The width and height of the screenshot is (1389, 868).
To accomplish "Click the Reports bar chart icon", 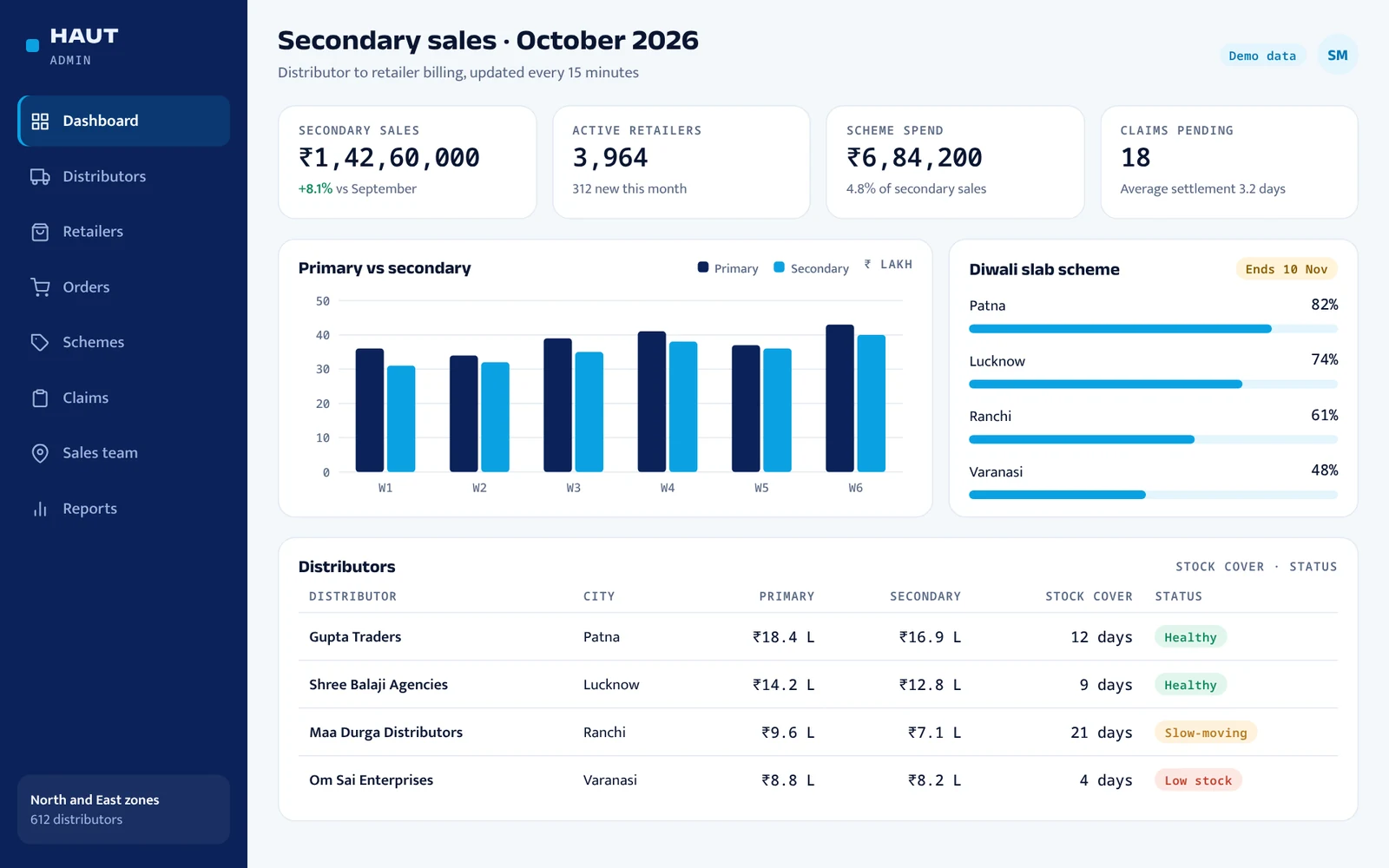I will pos(40,509).
